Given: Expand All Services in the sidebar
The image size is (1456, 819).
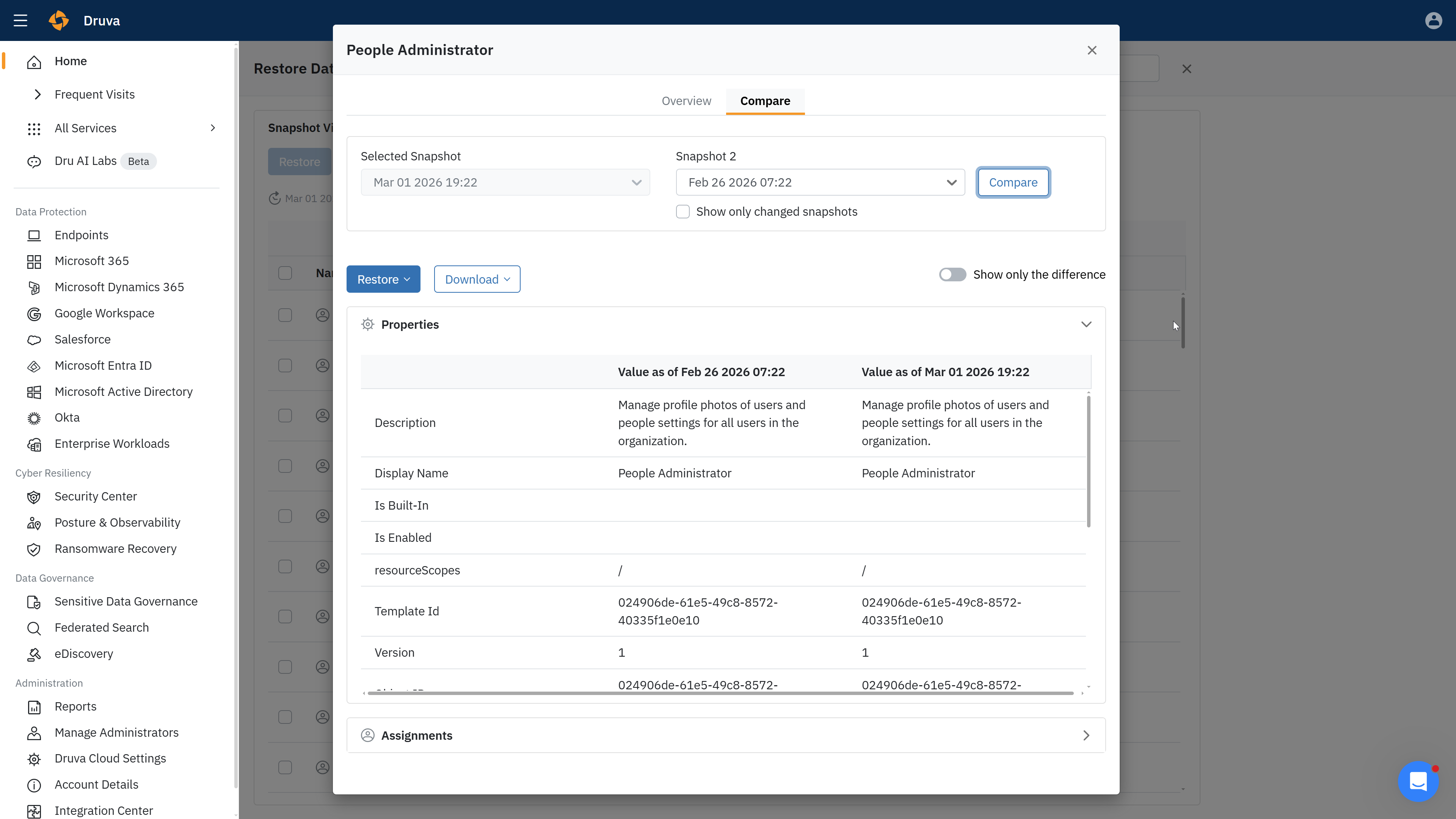Looking at the screenshot, I should [x=212, y=128].
